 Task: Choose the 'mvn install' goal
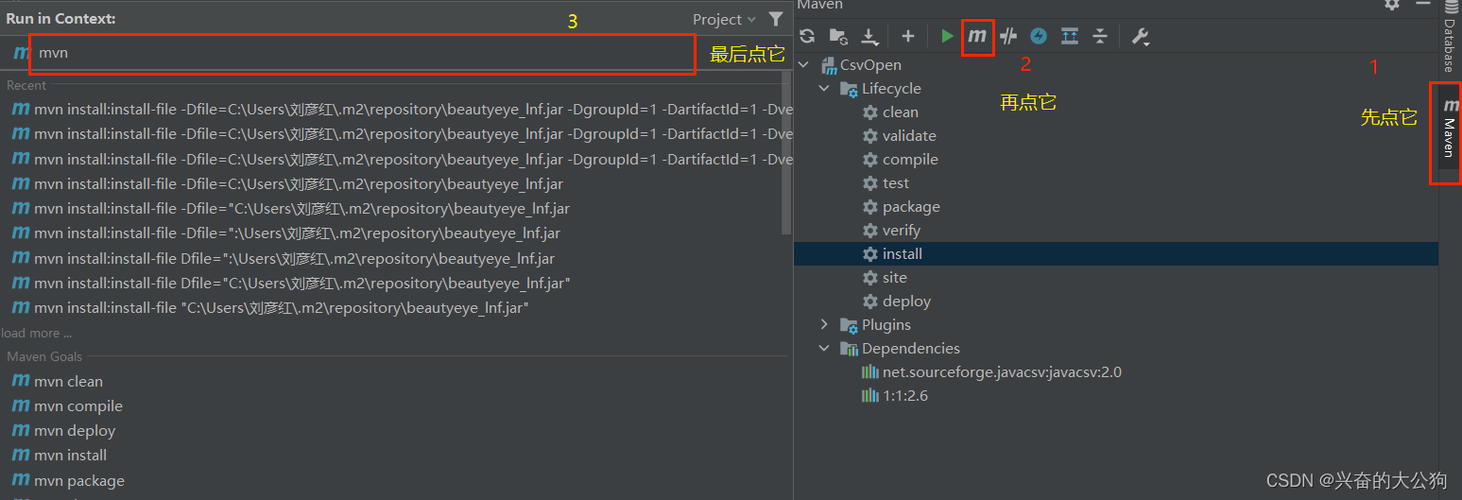pyautogui.click(x=70, y=455)
